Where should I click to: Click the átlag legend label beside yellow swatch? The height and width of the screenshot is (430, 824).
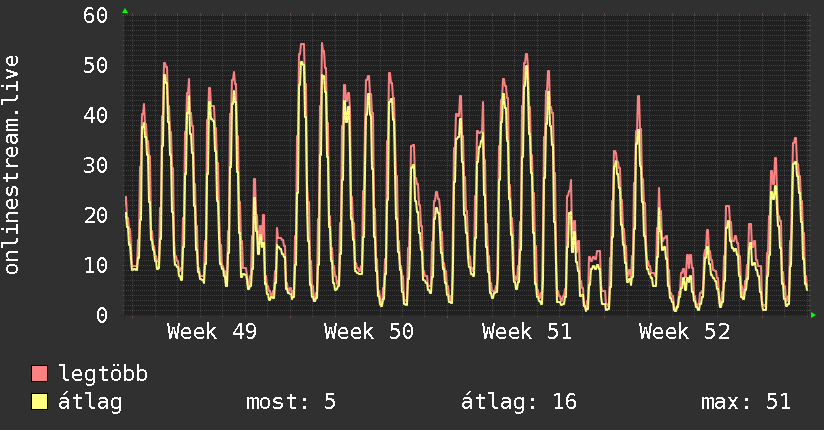(90, 402)
